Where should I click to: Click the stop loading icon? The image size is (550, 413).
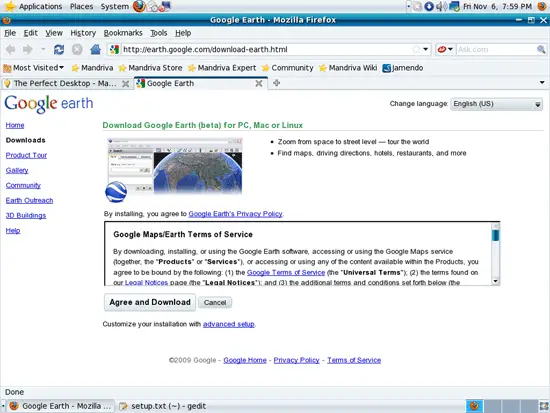(x=77, y=49)
